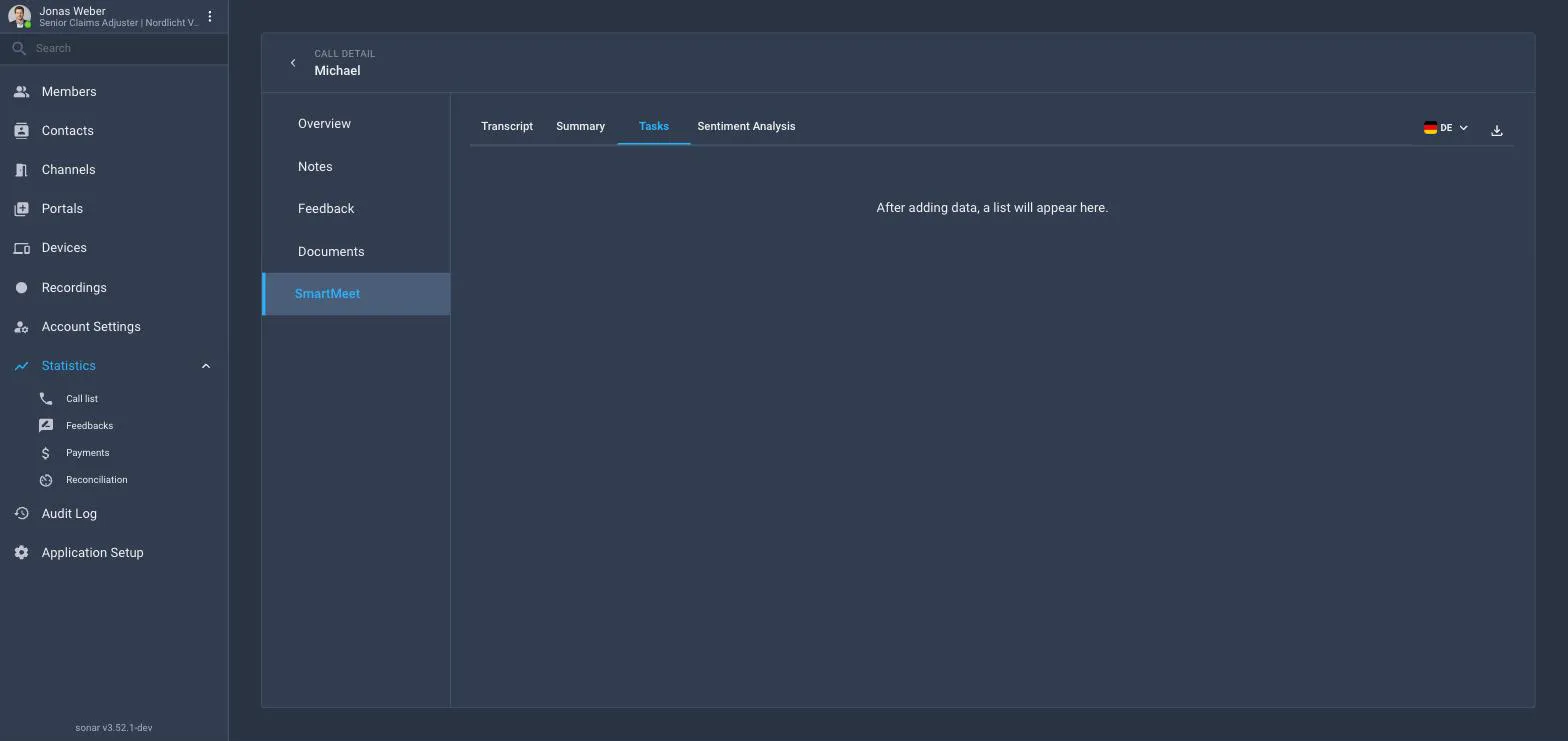Screen dimensions: 1568x741
Task: Click the Contacts icon in sidebar
Action: pos(21,131)
